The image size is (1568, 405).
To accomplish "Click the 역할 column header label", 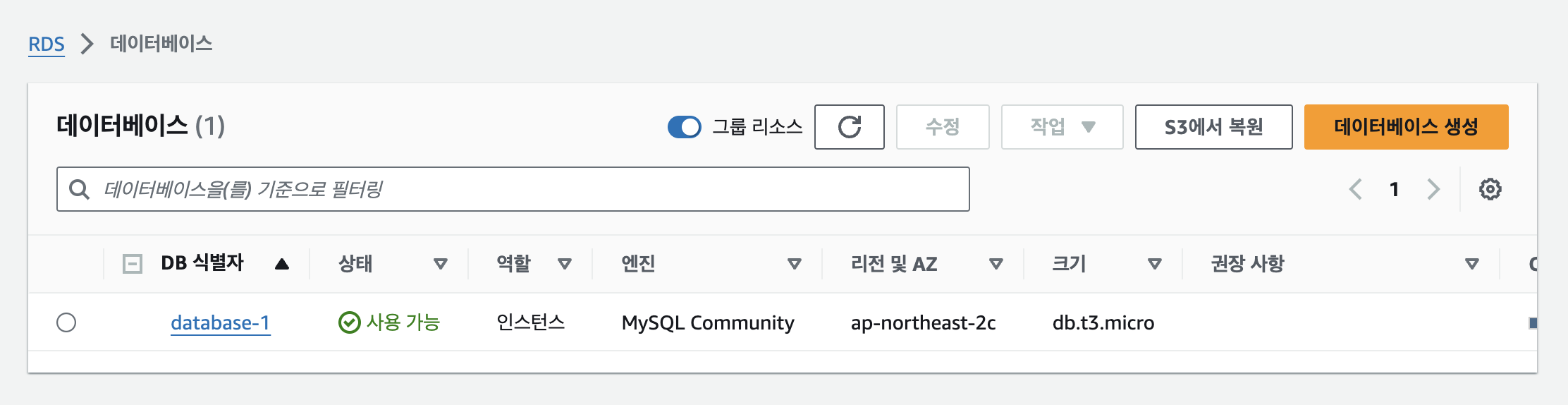I will (513, 264).
